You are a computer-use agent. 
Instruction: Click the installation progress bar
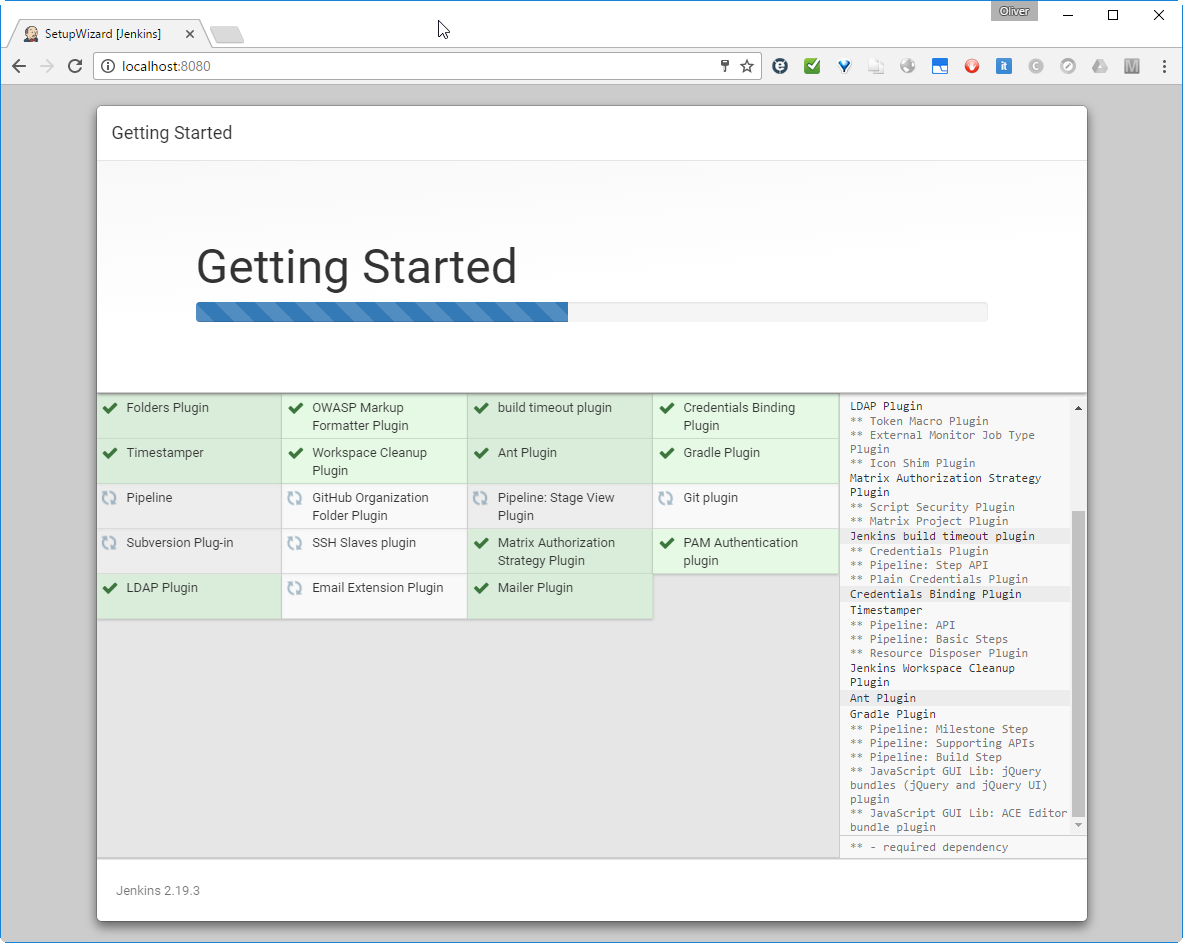(x=591, y=312)
